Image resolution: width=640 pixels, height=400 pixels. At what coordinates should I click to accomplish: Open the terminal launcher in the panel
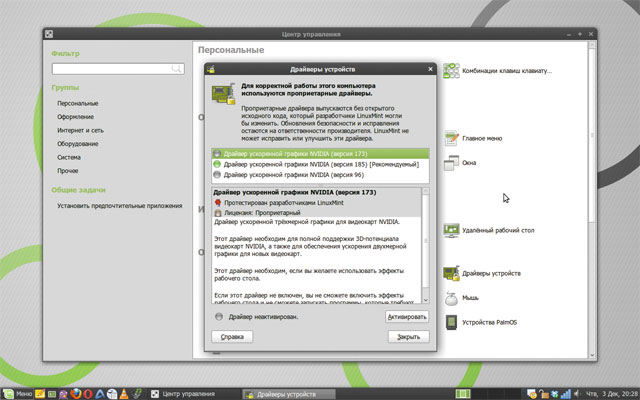pos(52,394)
